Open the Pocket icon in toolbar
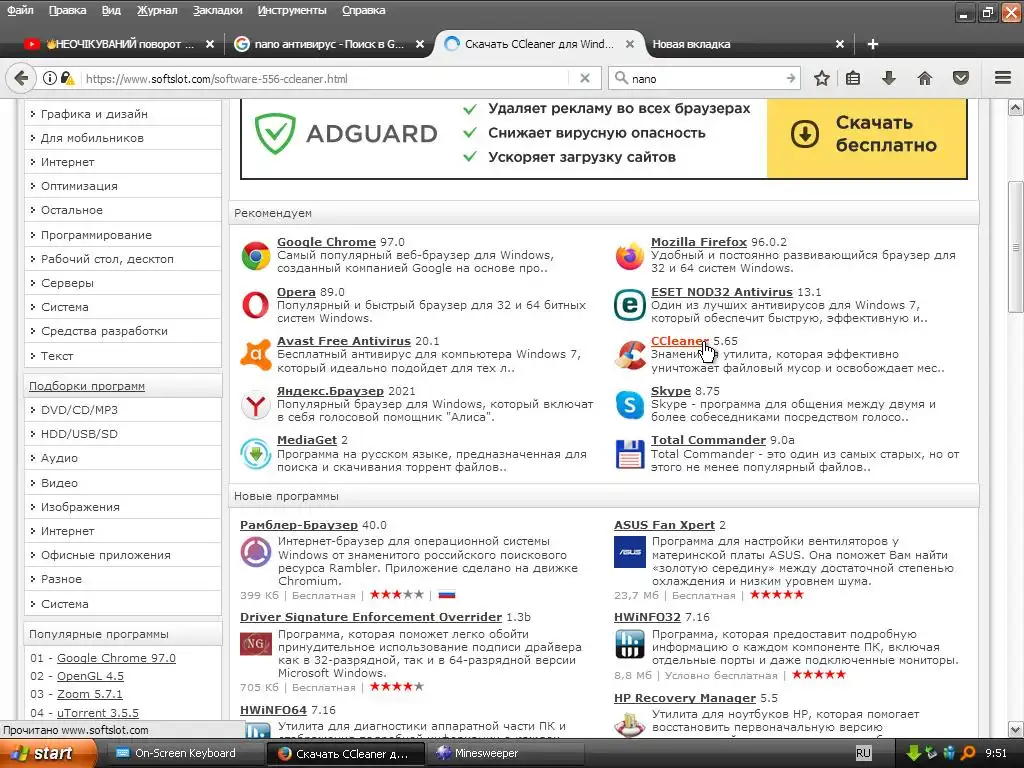Image resolution: width=1024 pixels, height=768 pixels. coord(960,78)
